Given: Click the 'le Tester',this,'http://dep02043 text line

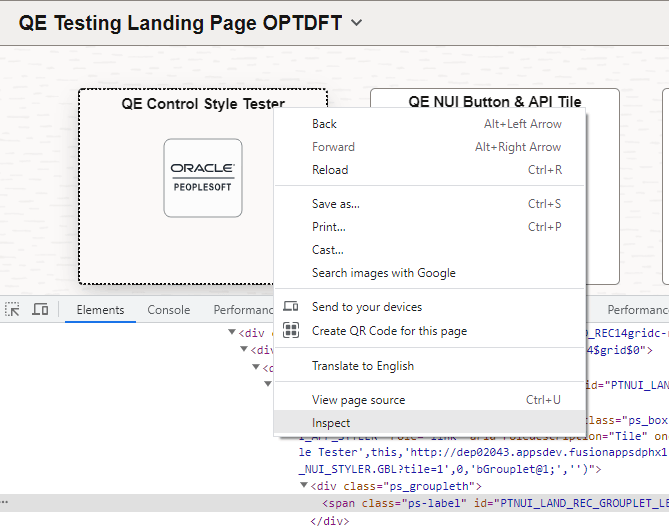Looking at the screenshot, I should tap(483, 452).
